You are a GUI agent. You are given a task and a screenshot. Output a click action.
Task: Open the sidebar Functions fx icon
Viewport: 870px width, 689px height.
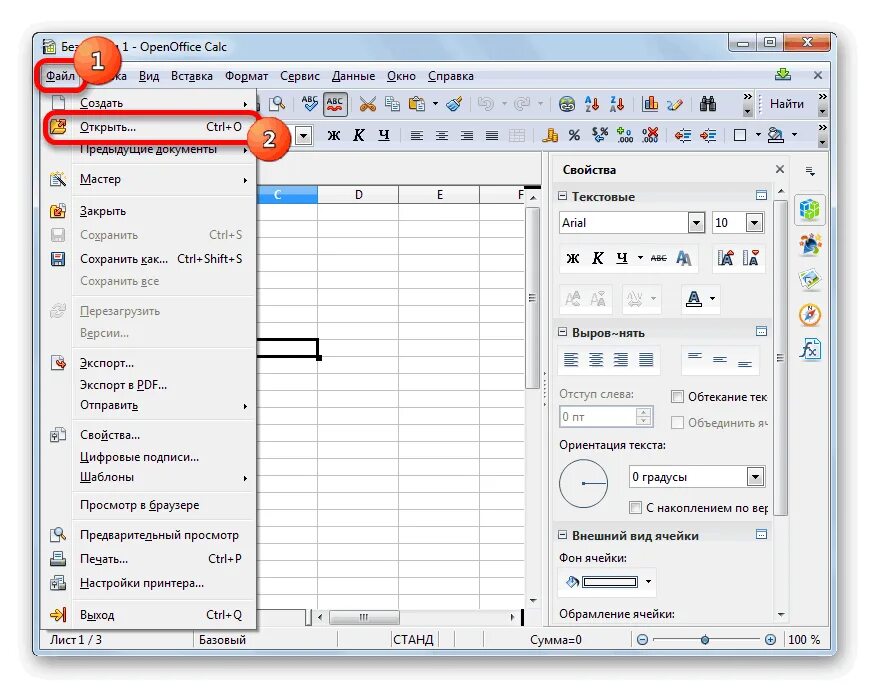tap(810, 349)
